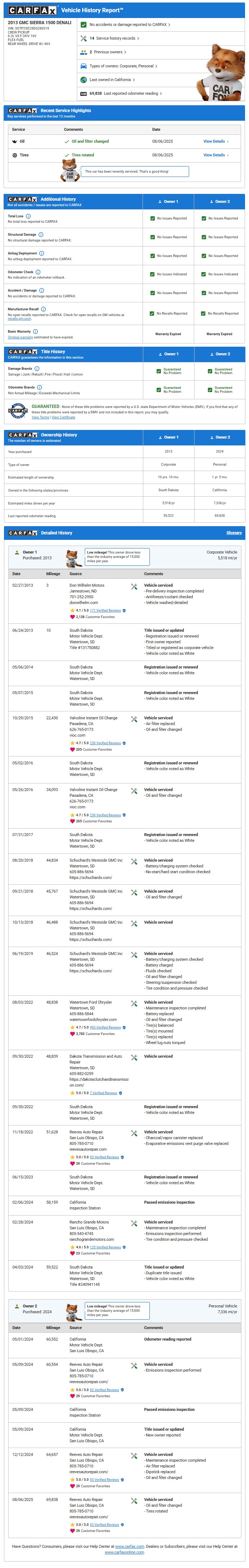Click the Basic Warranty info icon
The width and height of the screenshot is (249, 1568).
[35, 331]
